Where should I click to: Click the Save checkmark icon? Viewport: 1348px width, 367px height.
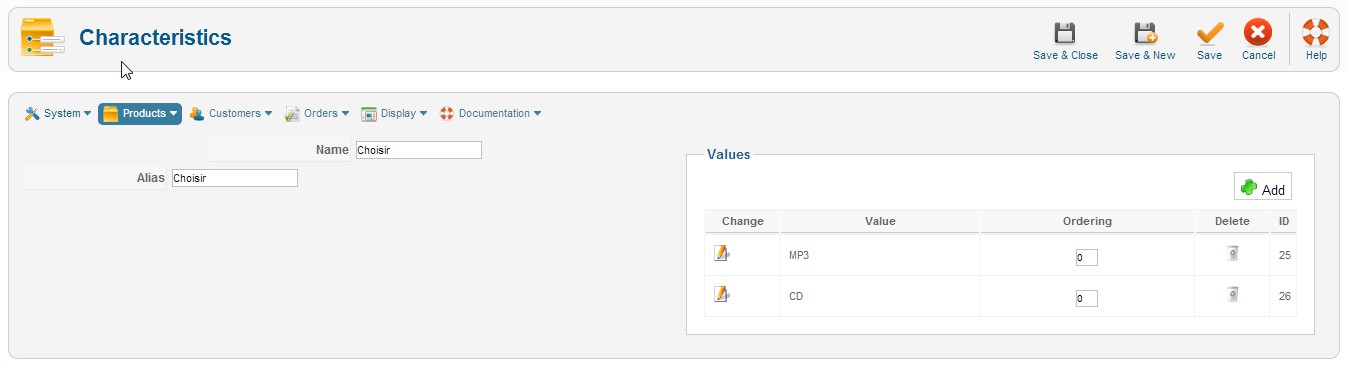click(x=1210, y=33)
